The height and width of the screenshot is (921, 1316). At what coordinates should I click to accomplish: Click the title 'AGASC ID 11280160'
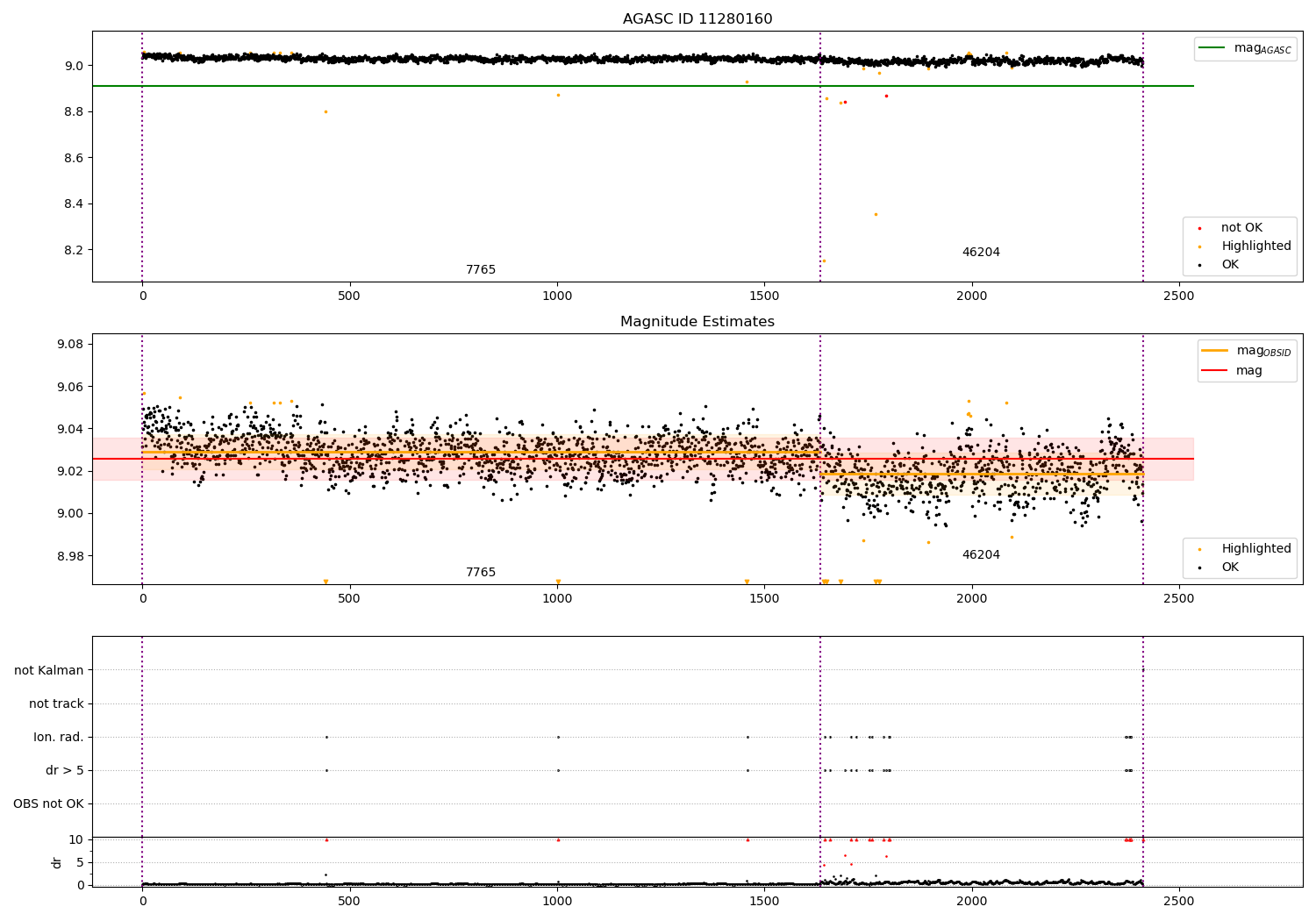click(x=697, y=19)
